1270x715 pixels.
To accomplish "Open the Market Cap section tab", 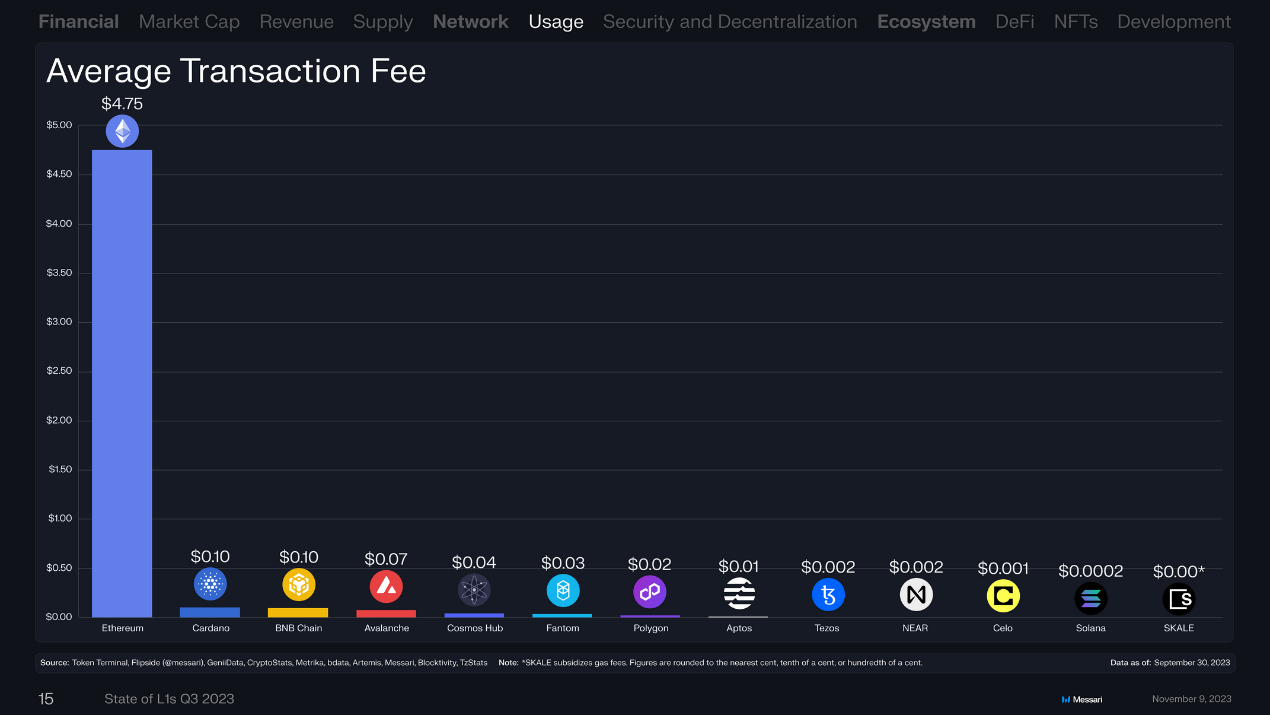I will [189, 21].
